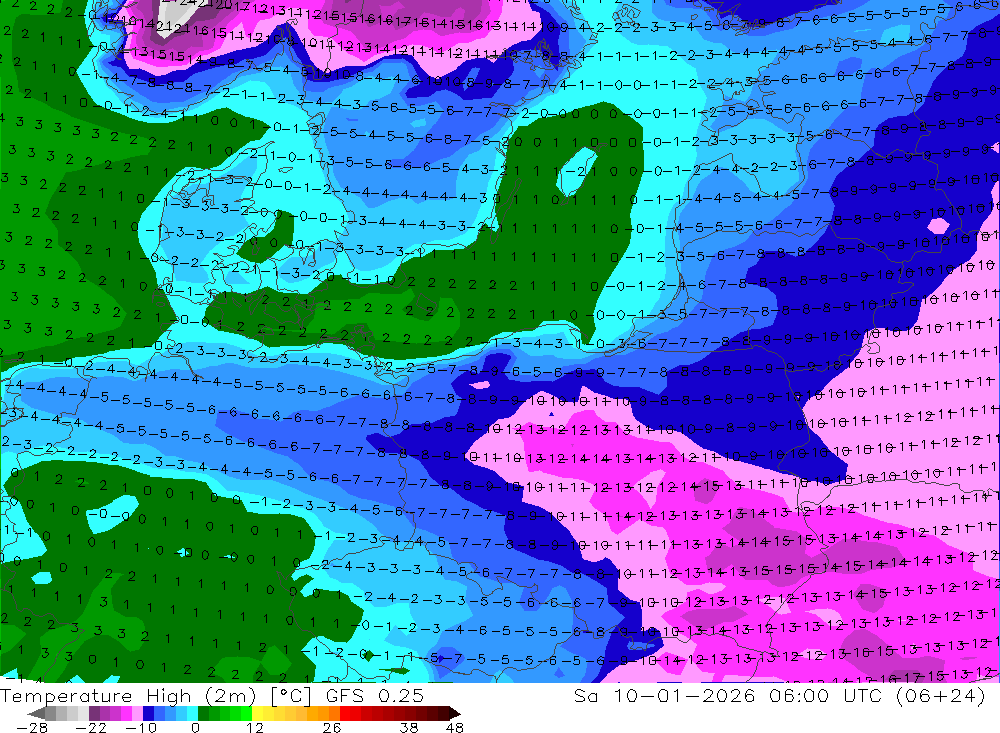This screenshot has height=733, width=1000.
Task: Click the '0' legend value under color bar
Action: click(195, 727)
